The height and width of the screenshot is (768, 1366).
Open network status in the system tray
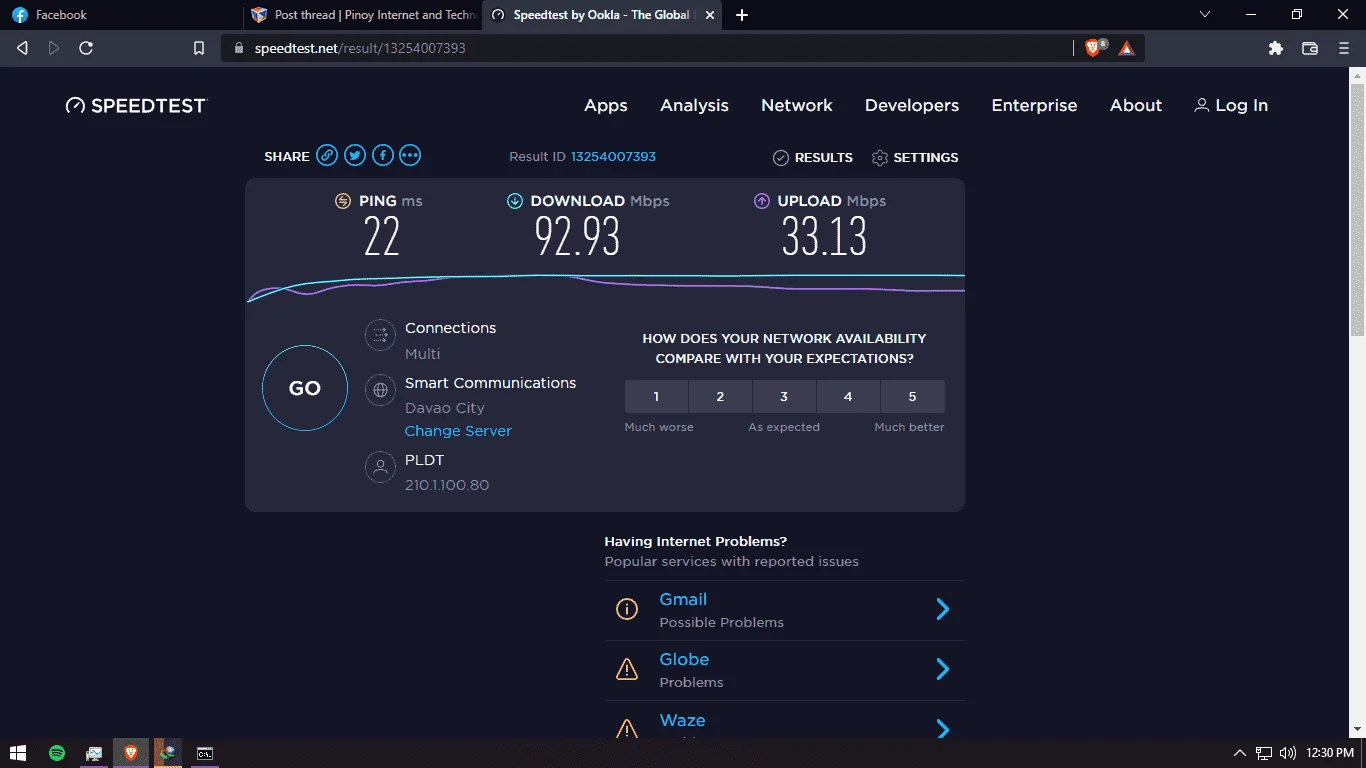pyautogui.click(x=1264, y=753)
